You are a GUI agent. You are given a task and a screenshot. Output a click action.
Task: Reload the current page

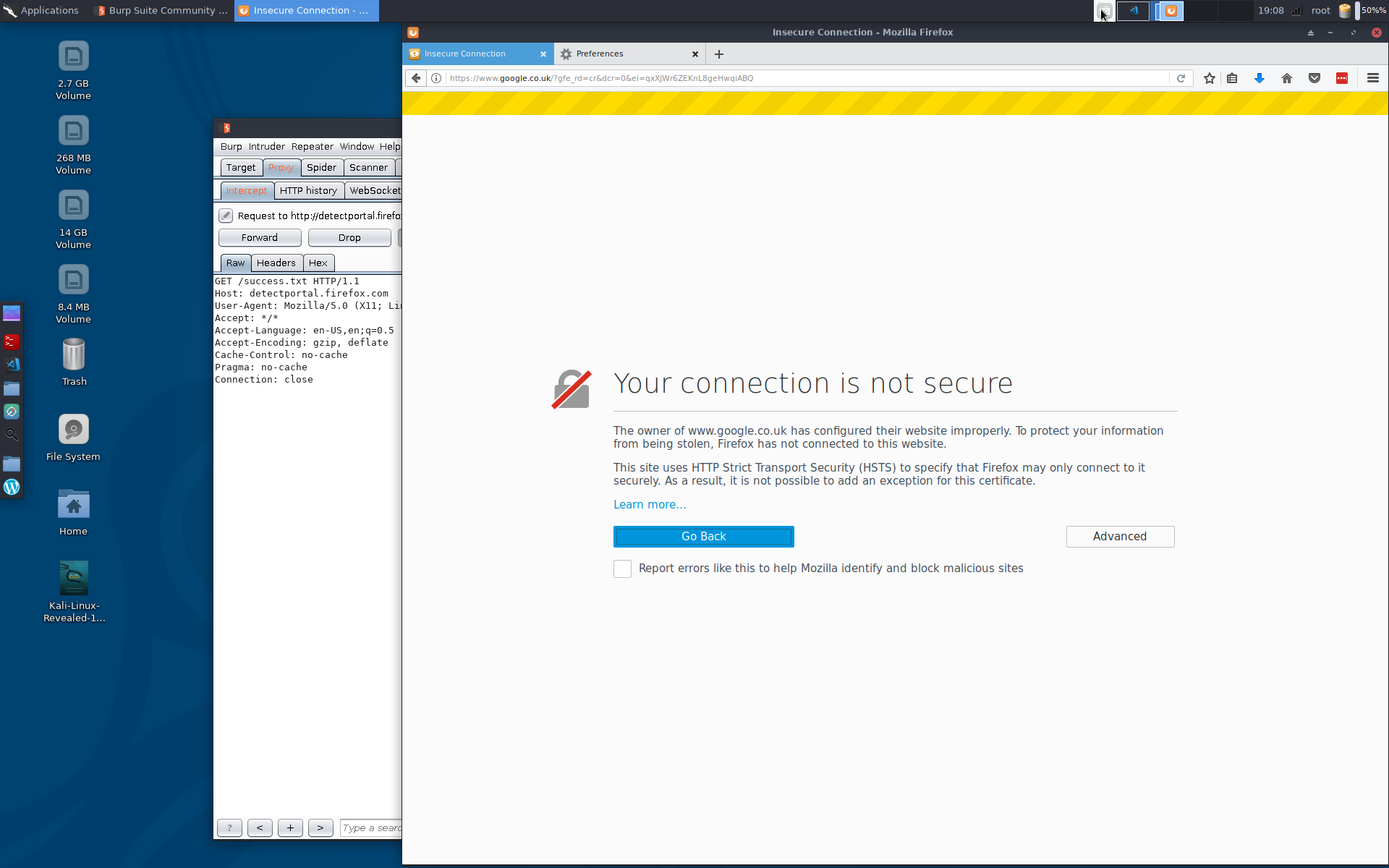point(1181,78)
